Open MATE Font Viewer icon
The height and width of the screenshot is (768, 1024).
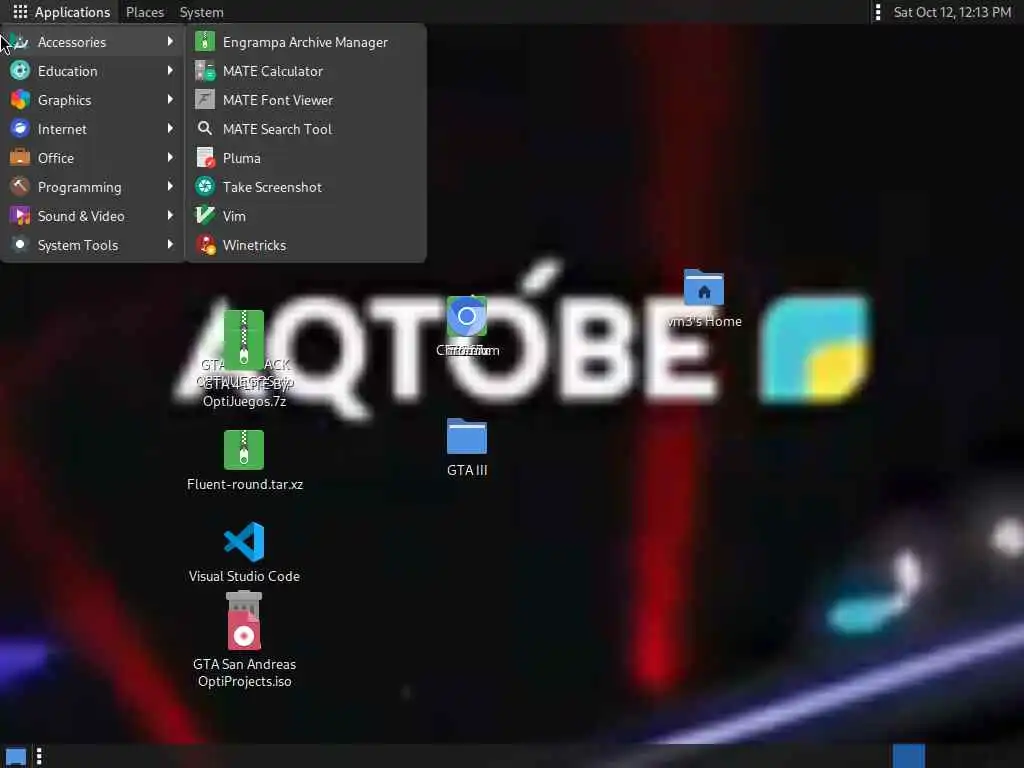(205, 100)
